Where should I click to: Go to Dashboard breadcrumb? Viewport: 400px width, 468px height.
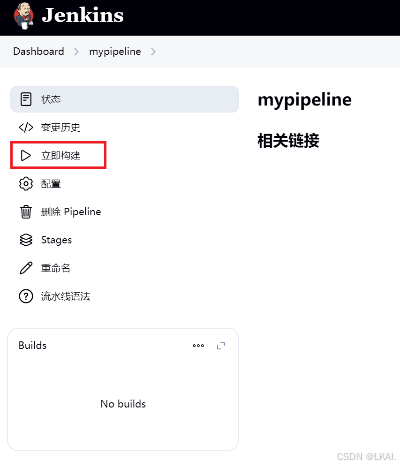pos(39,52)
